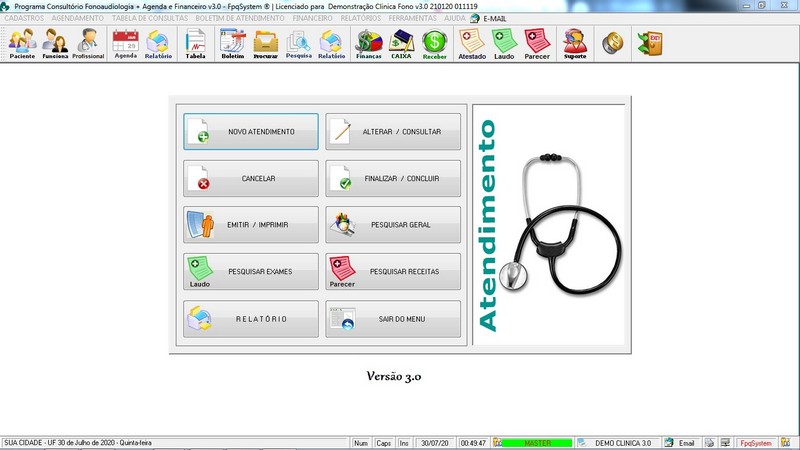
Task: Click the CANCELAR button
Action: click(251, 179)
